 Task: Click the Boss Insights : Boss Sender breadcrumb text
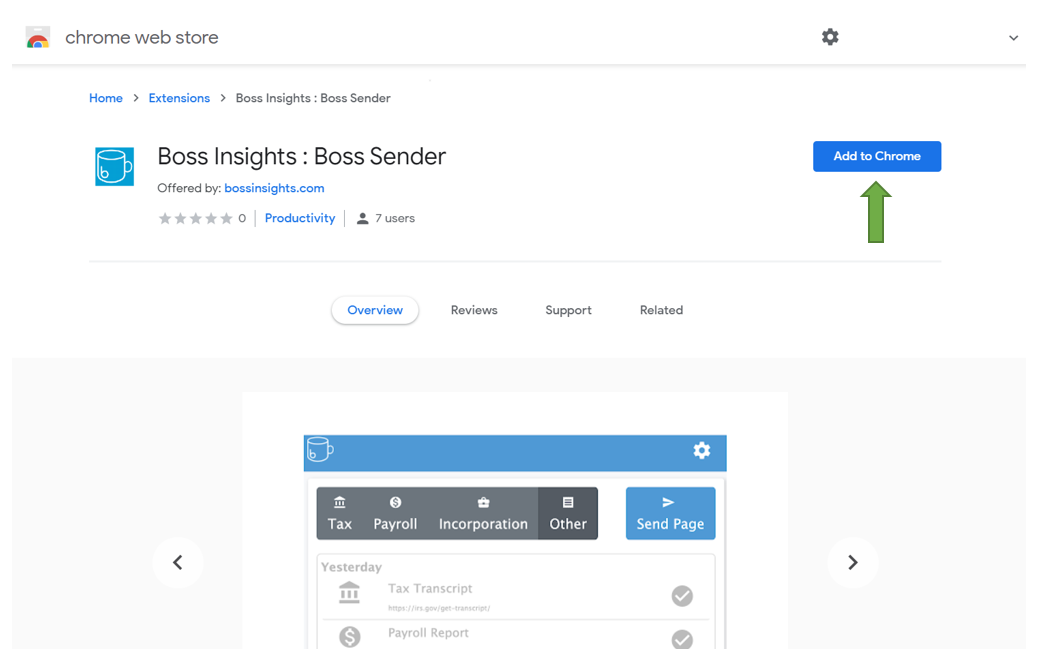point(313,98)
